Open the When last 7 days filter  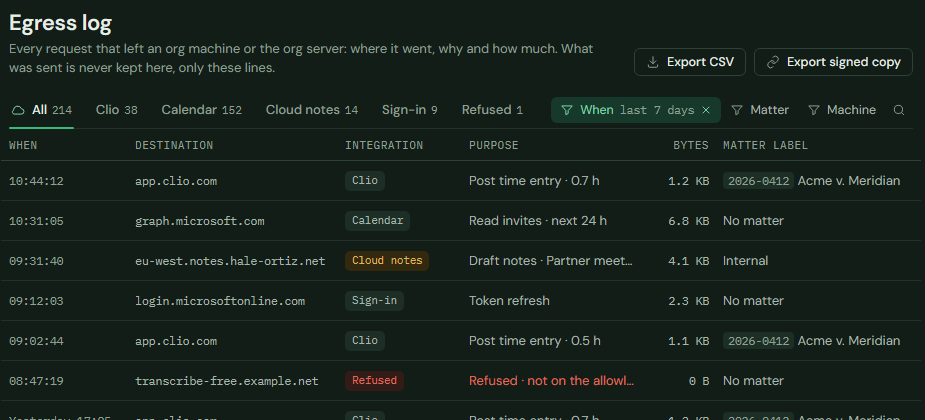[635, 110]
